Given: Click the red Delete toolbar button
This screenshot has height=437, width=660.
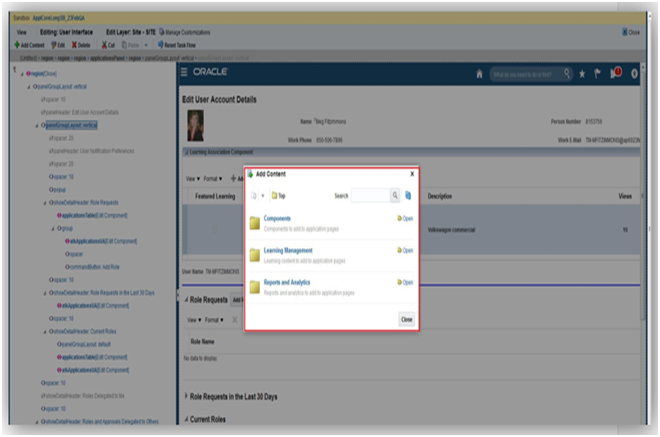Looking at the screenshot, I should click(81, 45).
